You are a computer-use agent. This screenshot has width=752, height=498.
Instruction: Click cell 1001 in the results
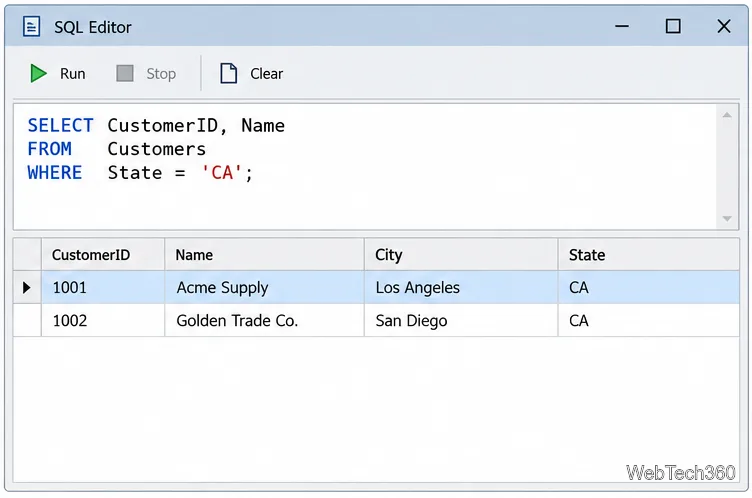coord(103,287)
